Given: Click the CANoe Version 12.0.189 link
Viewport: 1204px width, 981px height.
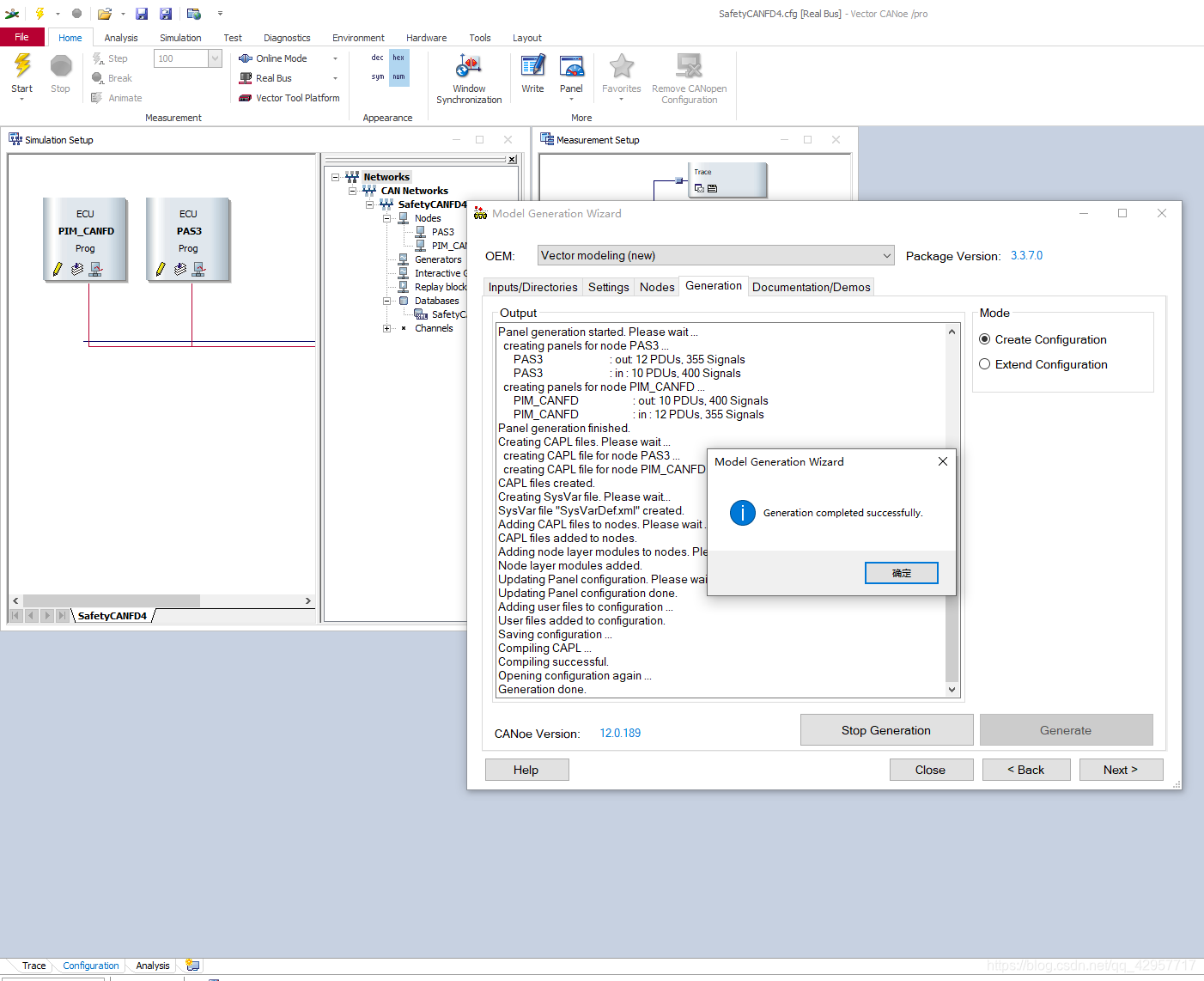Looking at the screenshot, I should (x=620, y=734).
